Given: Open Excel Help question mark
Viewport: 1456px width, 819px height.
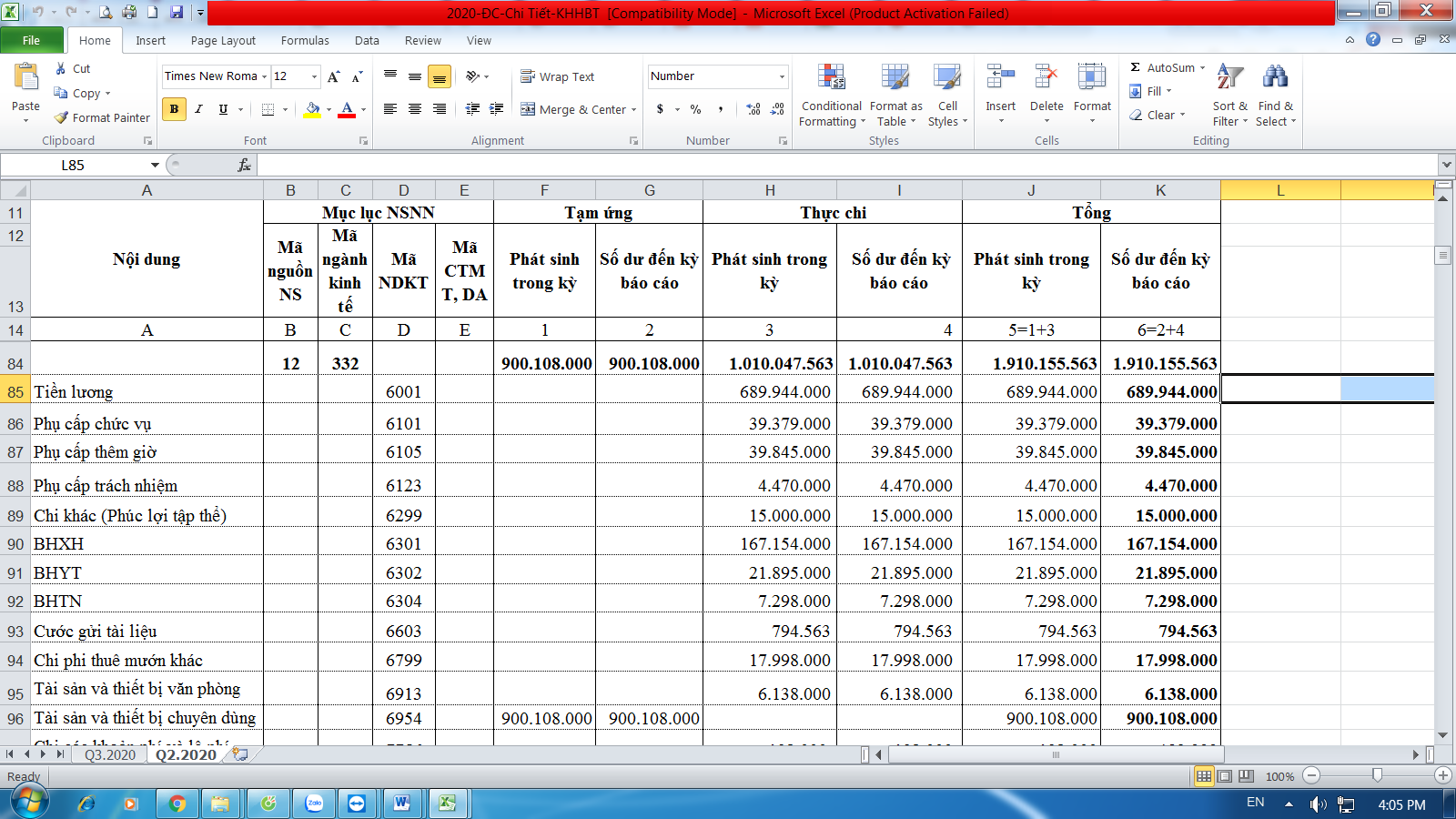Looking at the screenshot, I should click(x=1373, y=39).
